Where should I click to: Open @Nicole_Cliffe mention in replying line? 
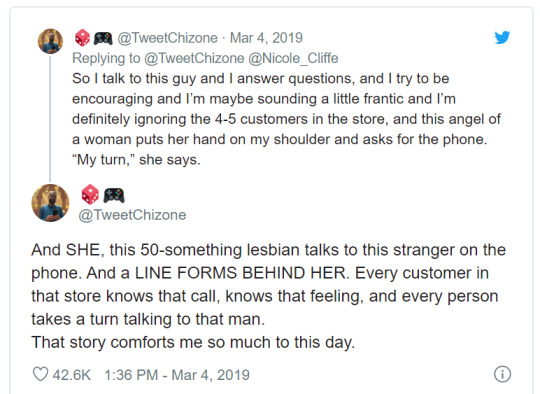[x=293, y=58]
